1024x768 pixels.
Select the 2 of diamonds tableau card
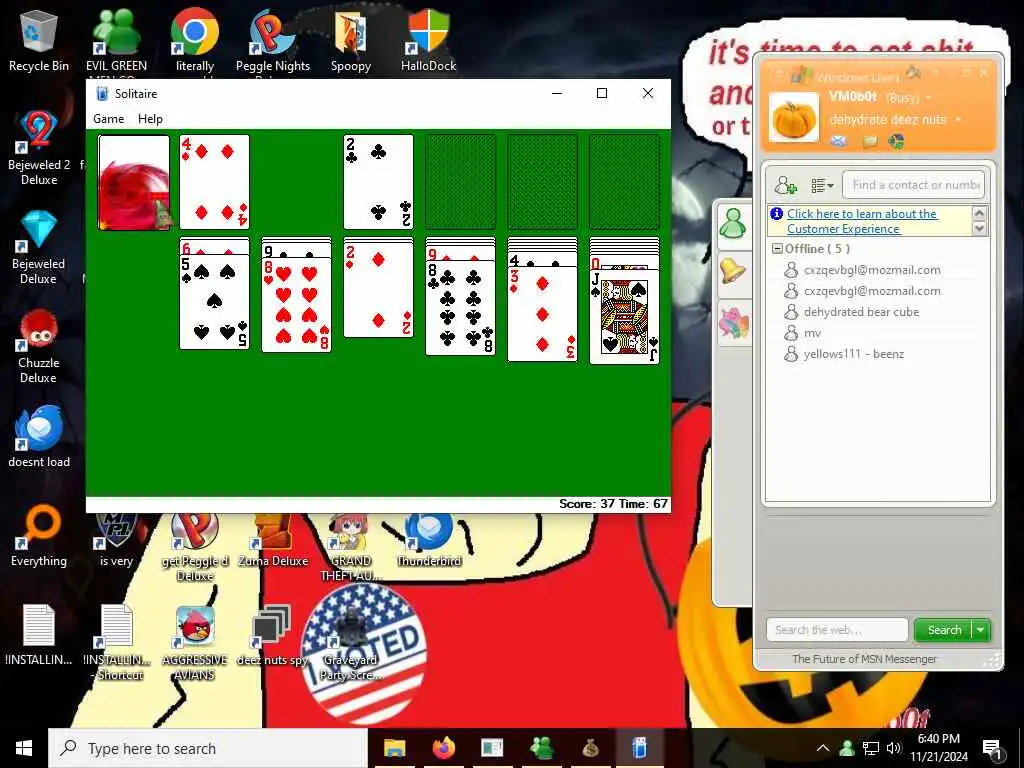point(378,290)
